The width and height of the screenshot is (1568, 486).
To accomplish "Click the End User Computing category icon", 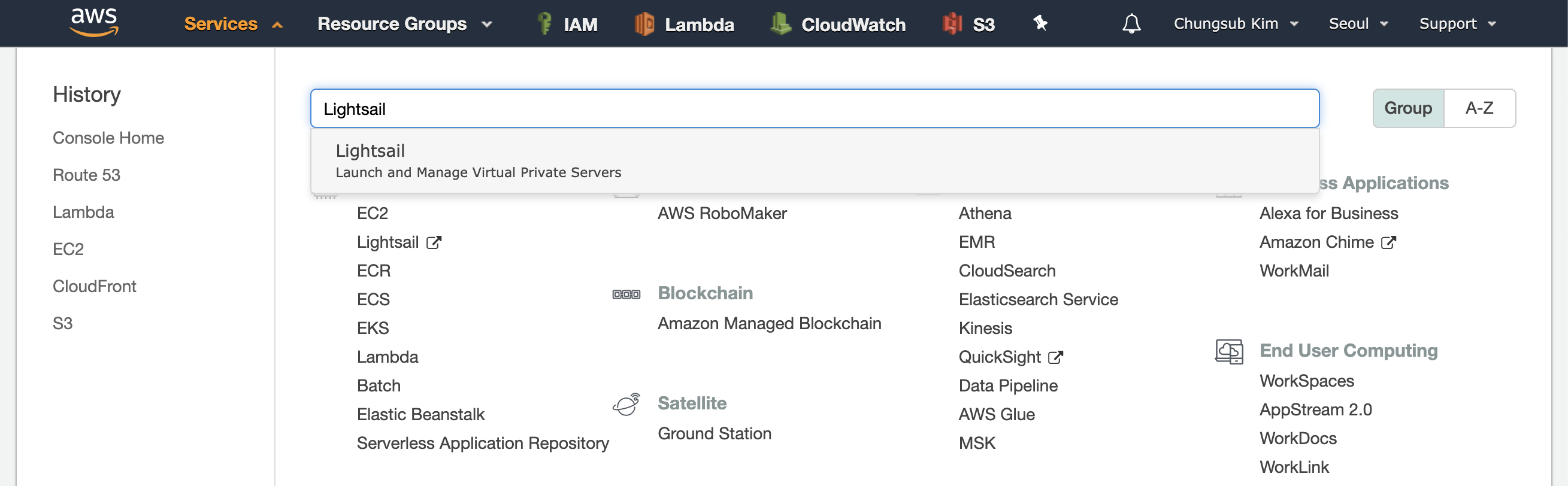I will pyautogui.click(x=1228, y=351).
